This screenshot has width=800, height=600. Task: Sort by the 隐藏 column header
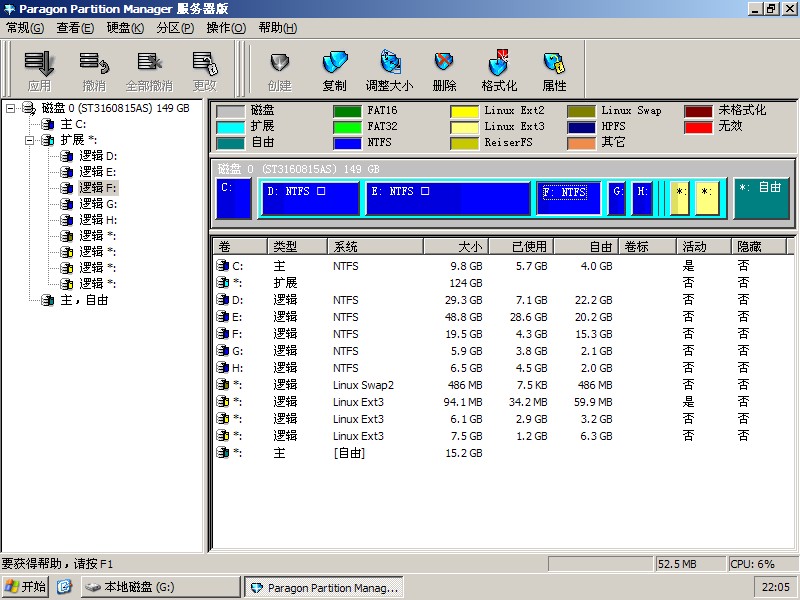pyautogui.click(x=759, y=247)
